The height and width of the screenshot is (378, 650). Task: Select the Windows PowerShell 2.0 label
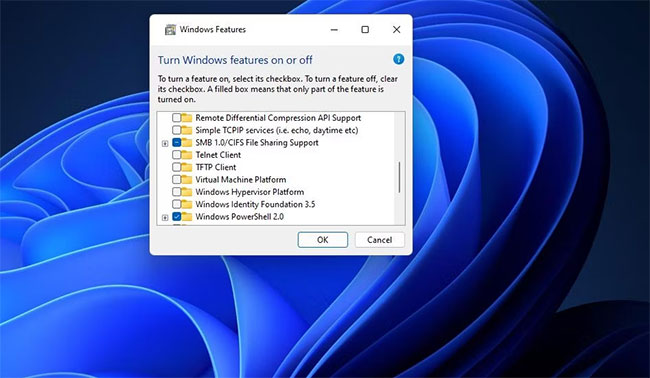pos(240,217)
